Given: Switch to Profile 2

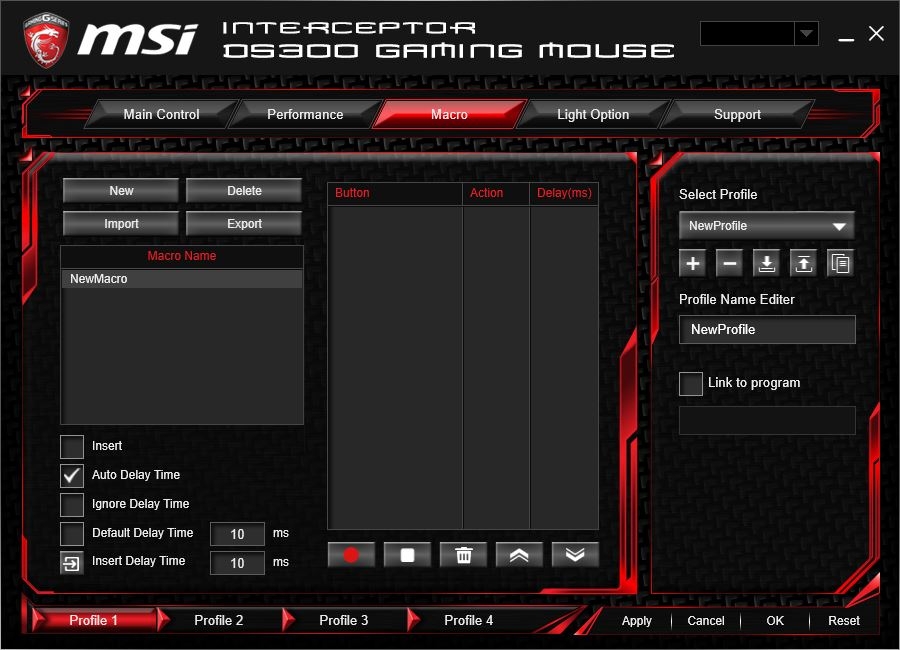Looking at the screenshot, I should [219, 620].
